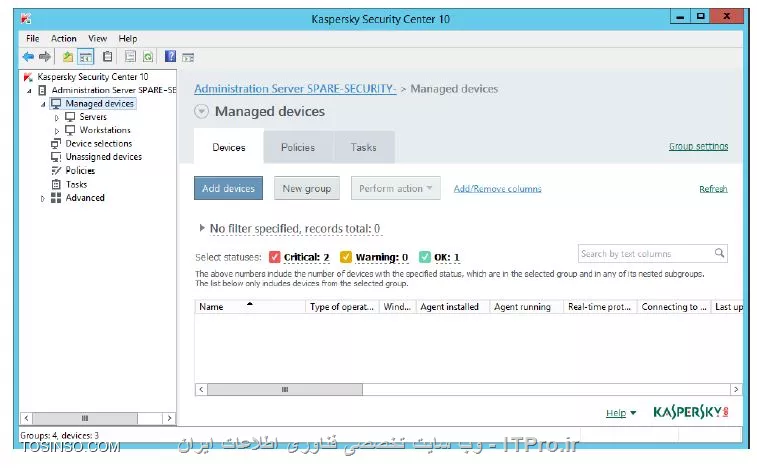Click the Kaspersky logo in the title bar
The height and width of the screenshot is (468, 757).
coord(26,19)
